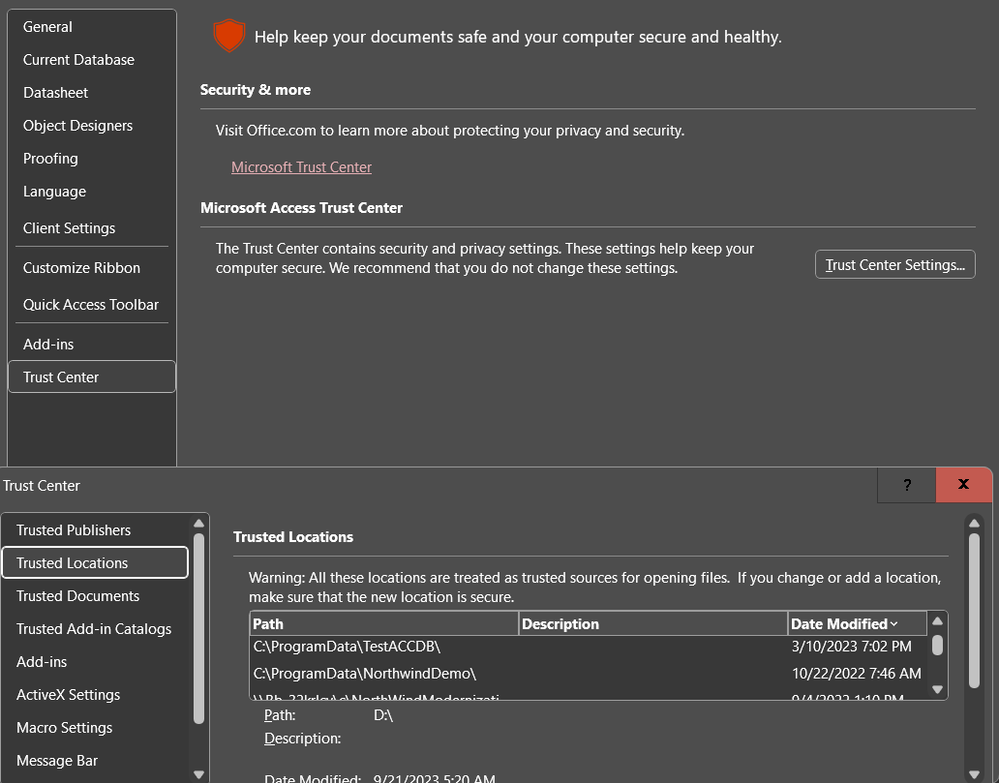Click down arrow of Trust Center category scrollbar
This screenshot has height=783, width=999.
(199, 775)
